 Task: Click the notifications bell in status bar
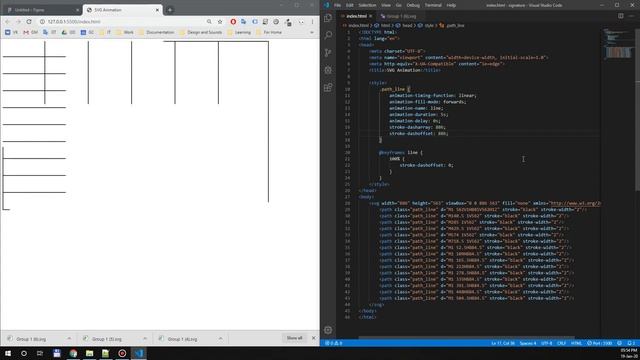pyautogui.click(x=631, y=343)
